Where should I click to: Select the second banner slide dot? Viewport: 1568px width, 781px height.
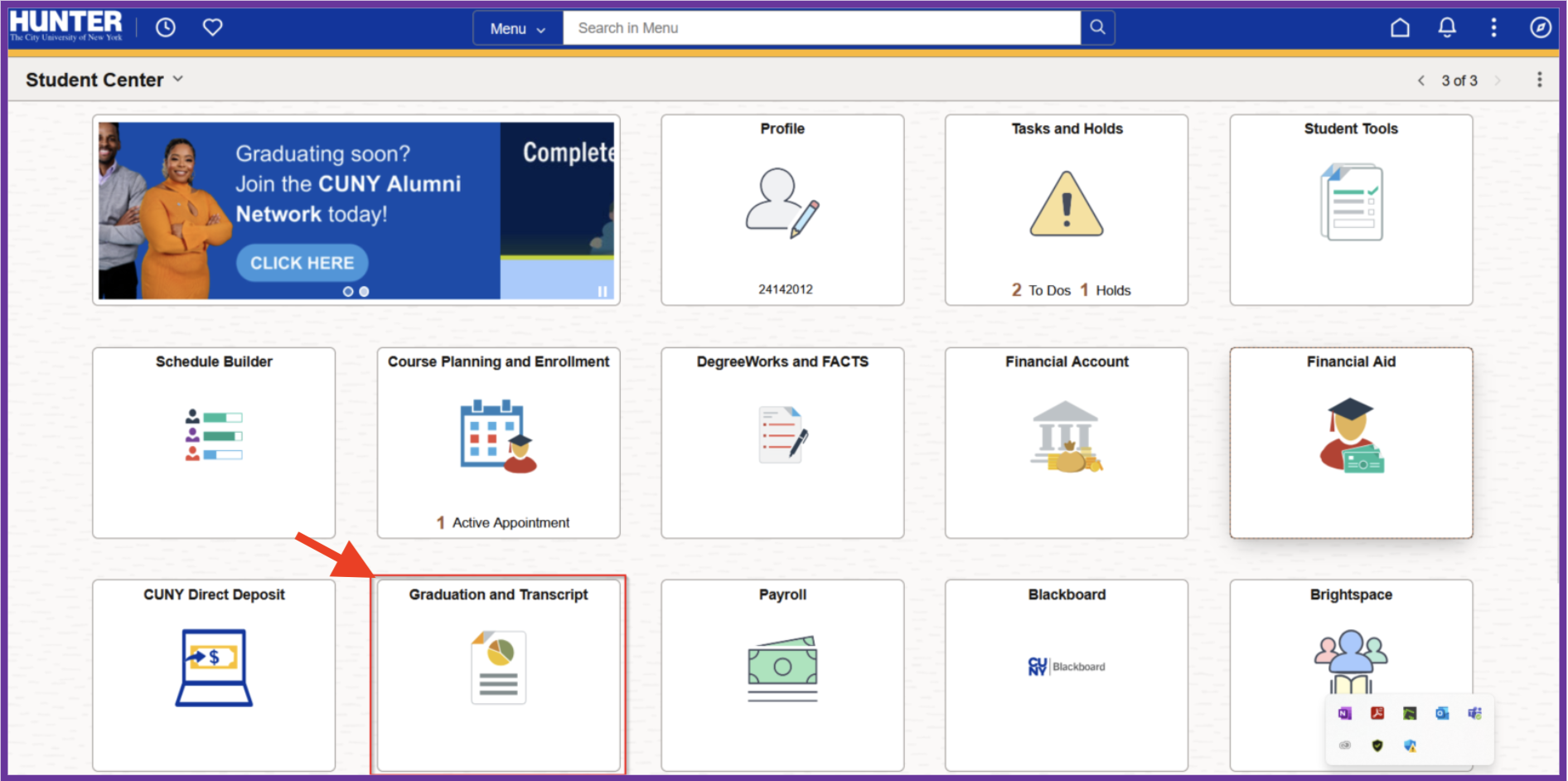(364, 292)
